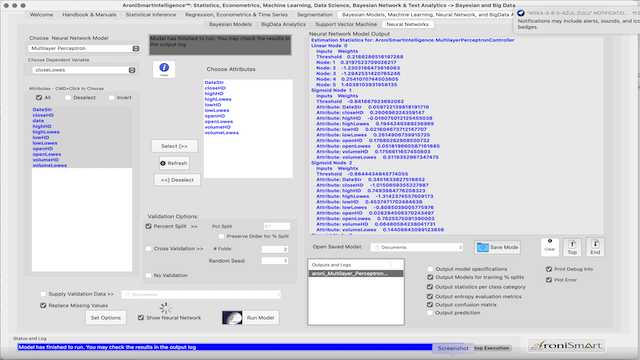Screen dimensions: 640x360
Task: Click the AroniSmart logo
Action: click(x=567, y=345)
